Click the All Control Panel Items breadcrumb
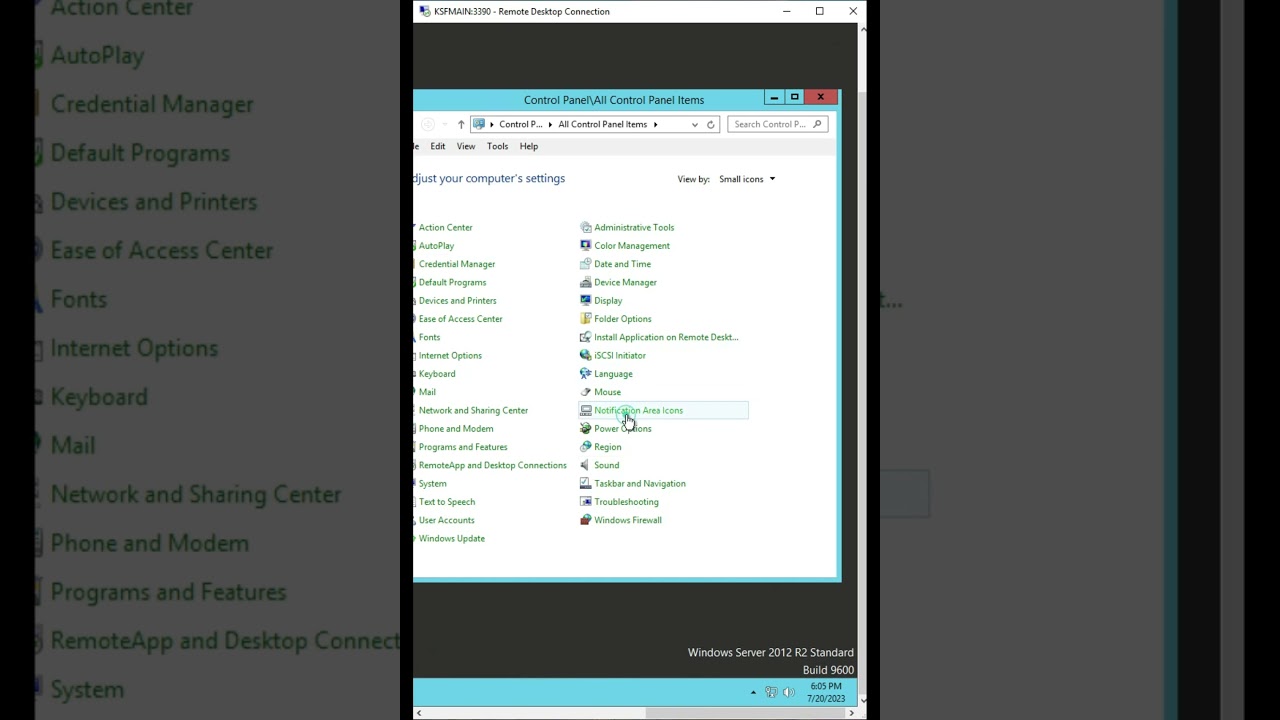1280x720 pixels. [603, 125]
